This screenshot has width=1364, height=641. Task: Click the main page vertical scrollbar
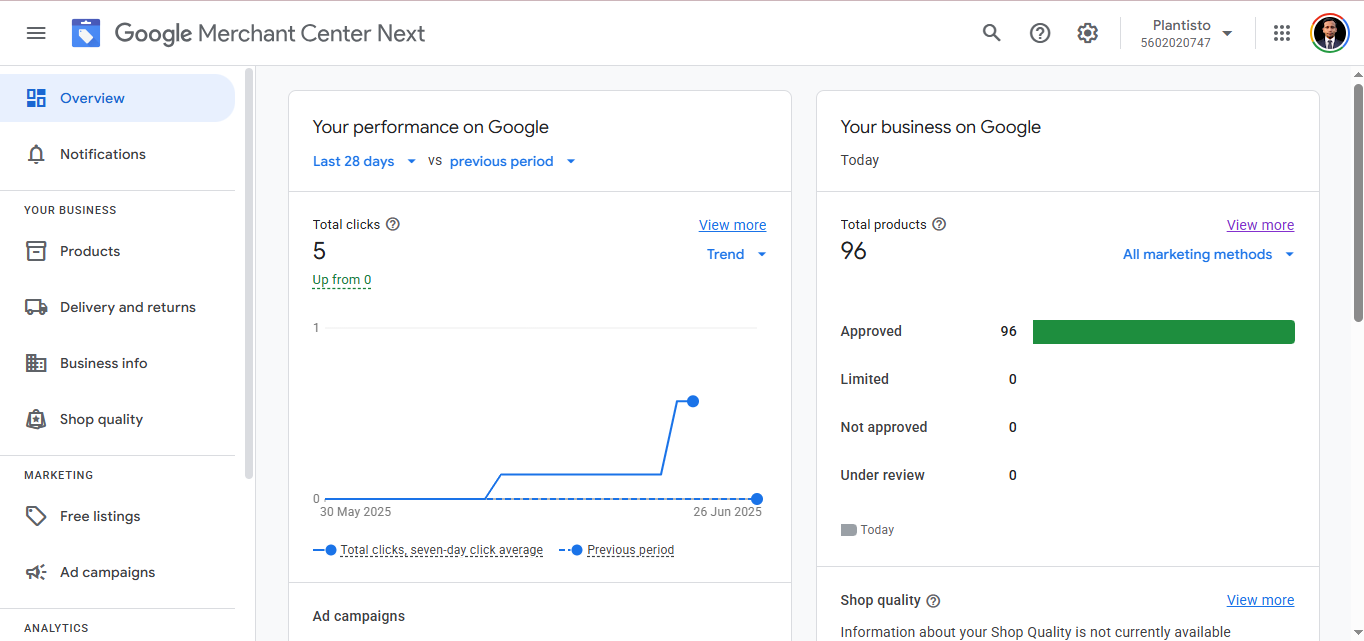[x=1358, y=203]
